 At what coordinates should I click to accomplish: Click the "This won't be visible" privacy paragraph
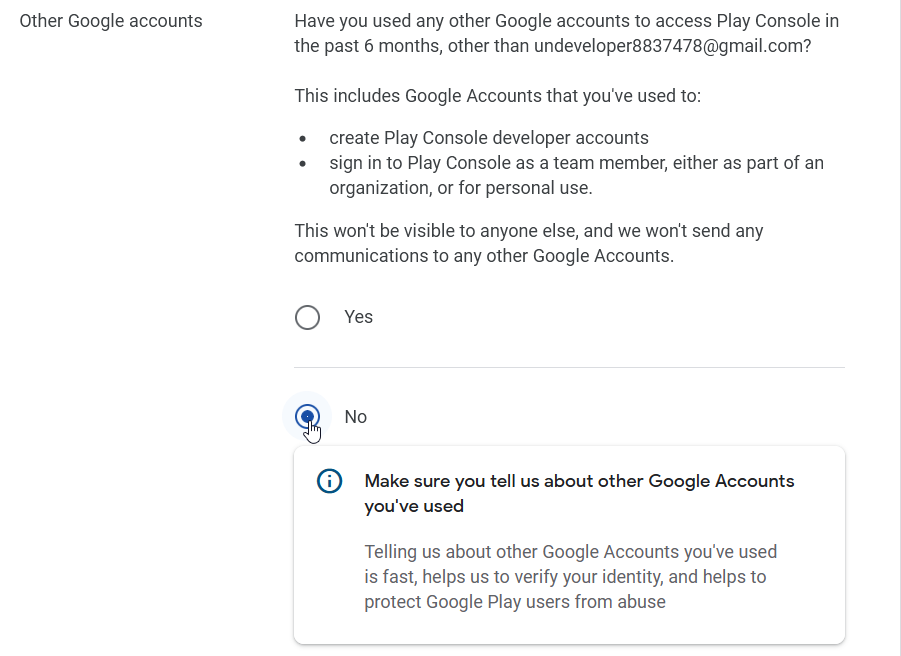[x=528, y=231]
